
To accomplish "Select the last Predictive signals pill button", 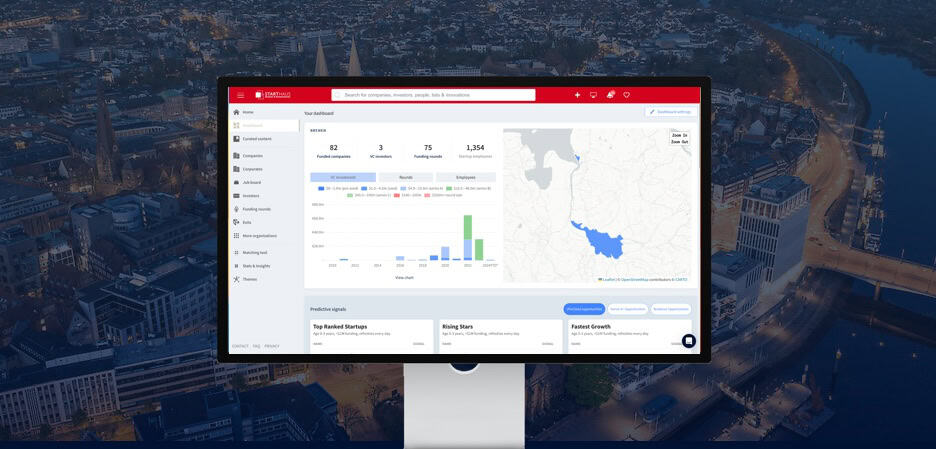I will coord(670,309).
